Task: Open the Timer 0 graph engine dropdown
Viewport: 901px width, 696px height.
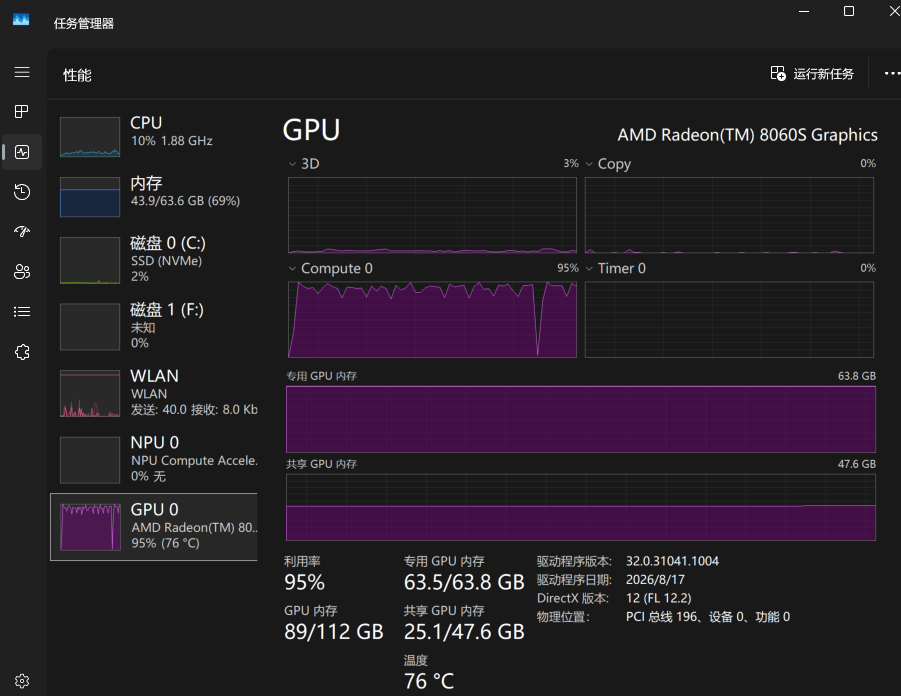Action: 589,268
